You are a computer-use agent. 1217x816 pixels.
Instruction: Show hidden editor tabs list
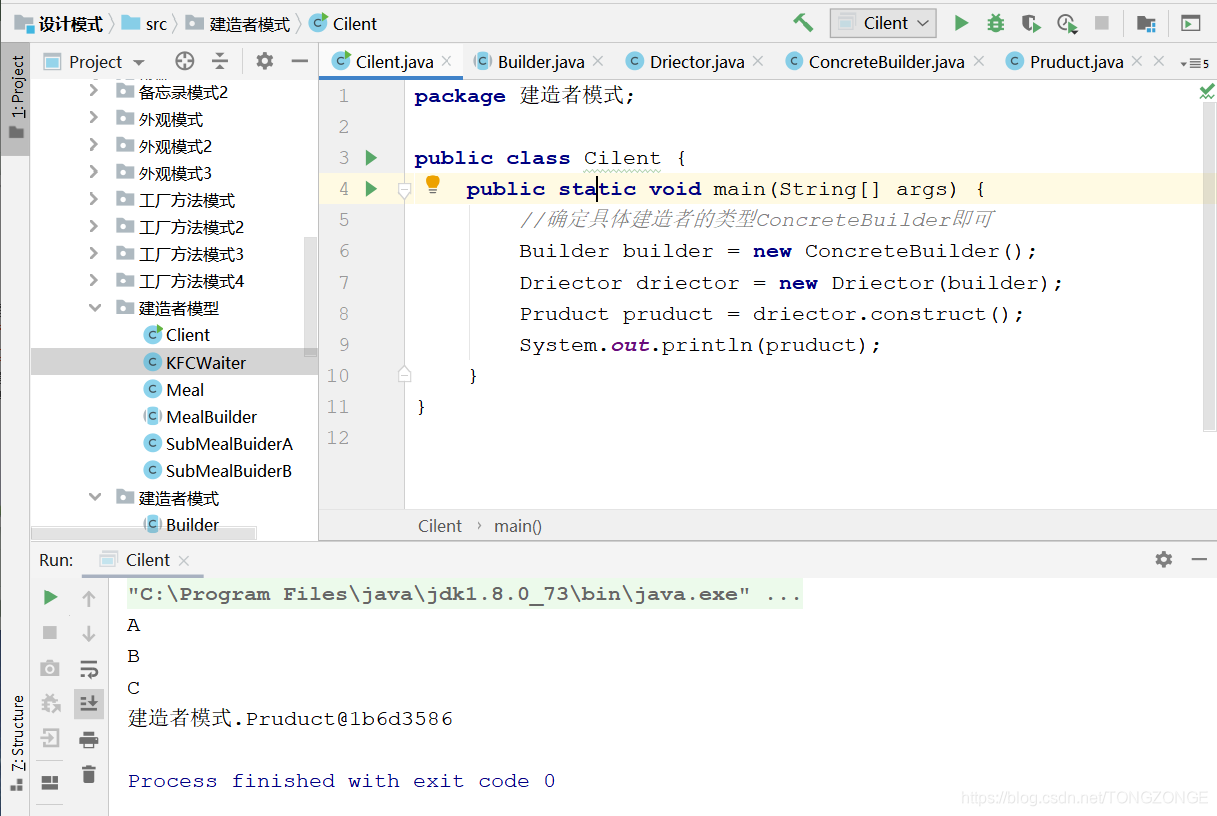(x=1194, y=63)
